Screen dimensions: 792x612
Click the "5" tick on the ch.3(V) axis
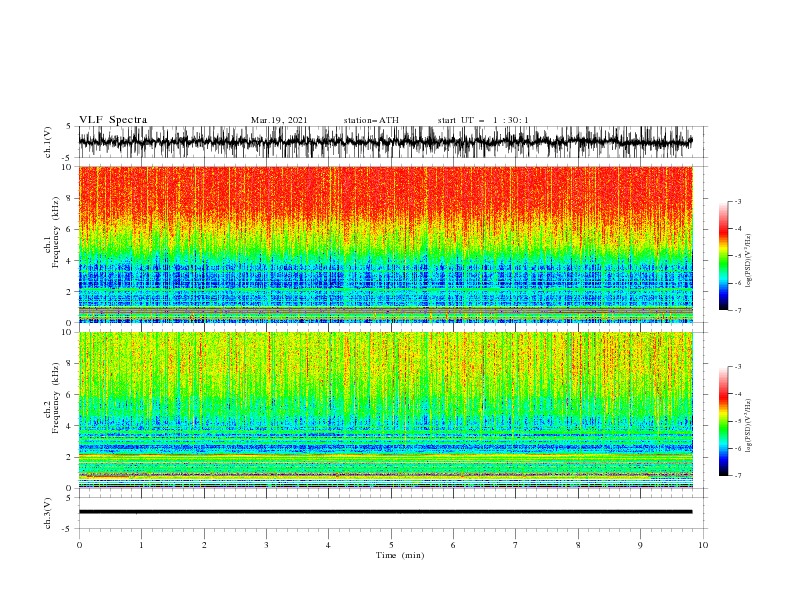(x=69, y=497)
